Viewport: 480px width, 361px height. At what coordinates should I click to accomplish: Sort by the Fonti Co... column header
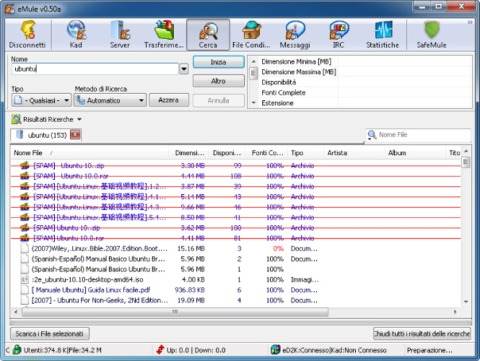pos(267,153)
